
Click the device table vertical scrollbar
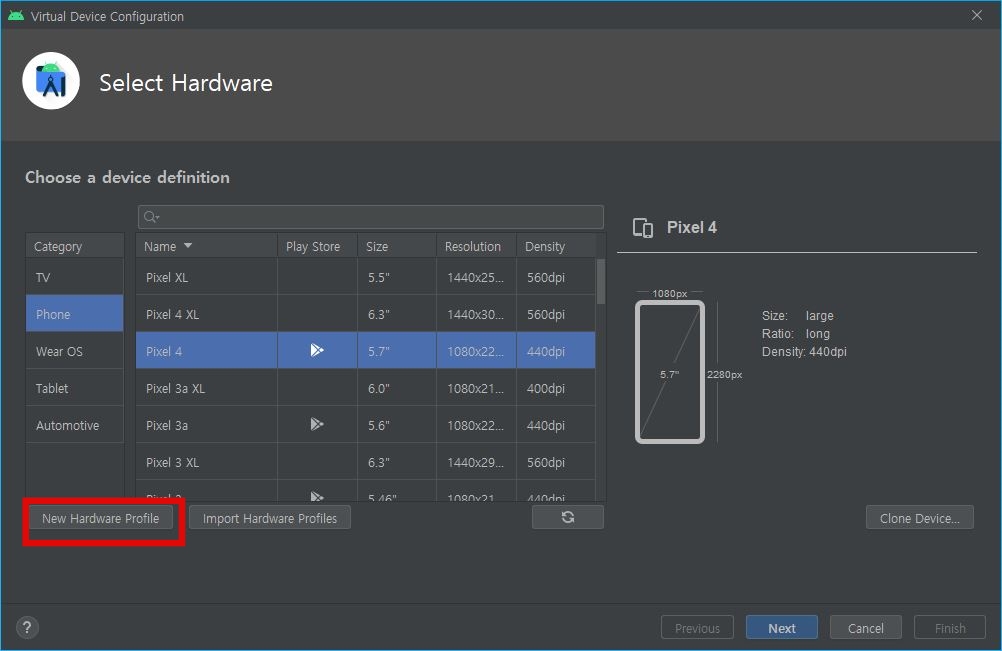pyautogui.click(x=601, y=281)
